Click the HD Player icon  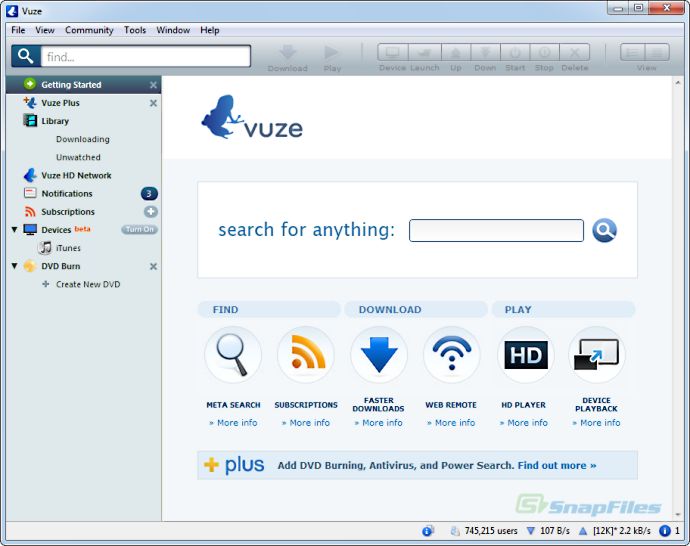pyautogui.click(x=525, y=355)
